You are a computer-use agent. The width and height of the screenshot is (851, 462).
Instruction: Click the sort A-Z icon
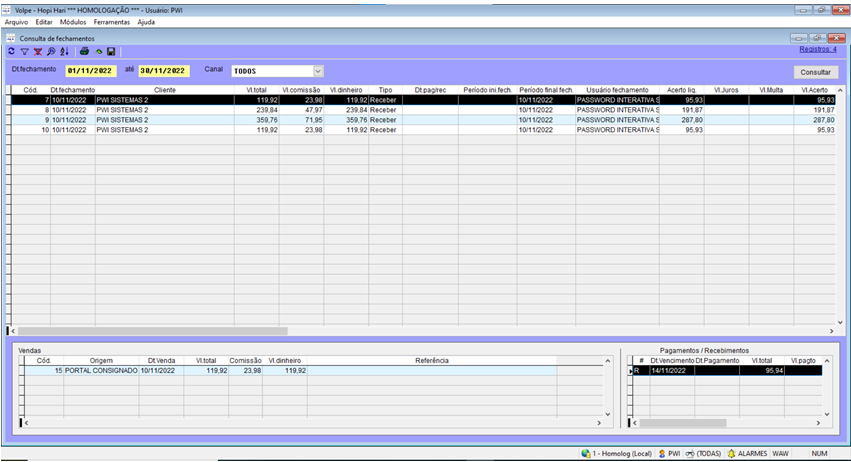pos(64,51)
